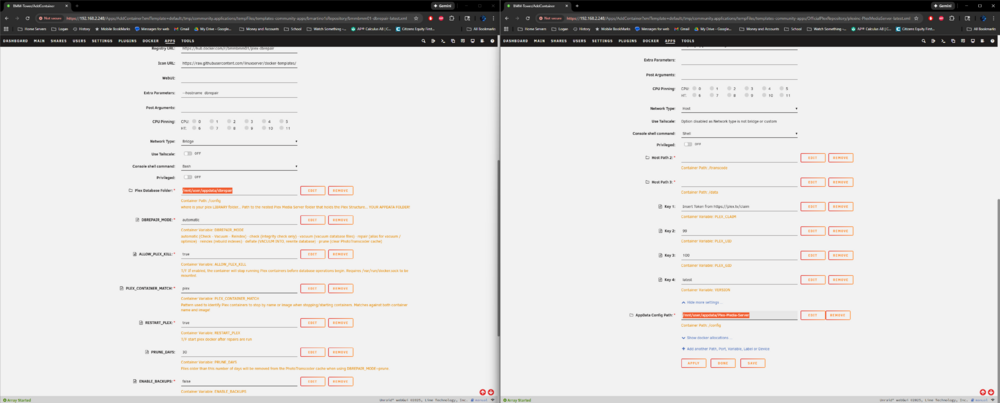This screenshot has width=1000, height=403.
Task: Click EDIT beside Plex Database Folder
Action: tap(312, 191)
